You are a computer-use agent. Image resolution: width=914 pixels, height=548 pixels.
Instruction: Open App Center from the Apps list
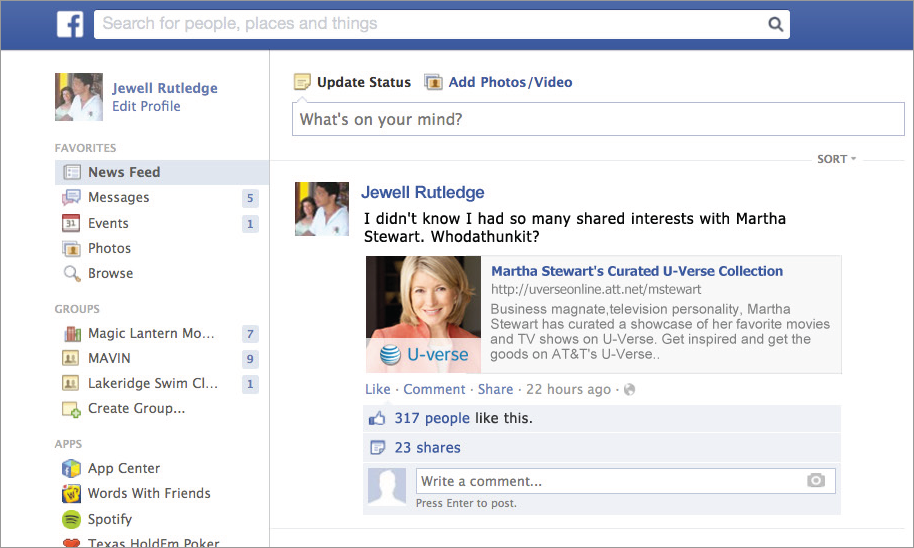[124, 468]
